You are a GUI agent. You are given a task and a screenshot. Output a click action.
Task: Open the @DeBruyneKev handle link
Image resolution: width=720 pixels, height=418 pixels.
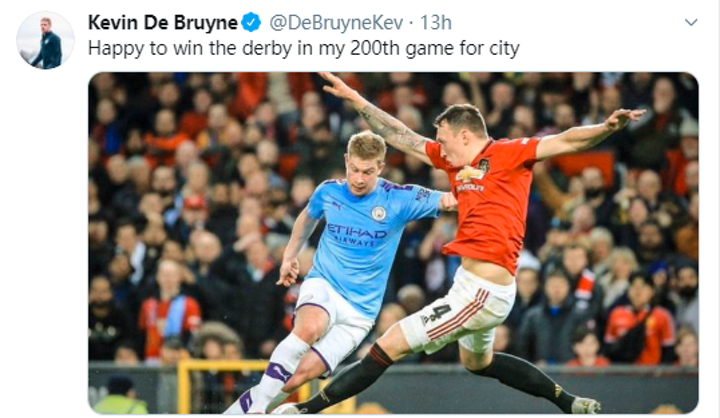[336, 23]
